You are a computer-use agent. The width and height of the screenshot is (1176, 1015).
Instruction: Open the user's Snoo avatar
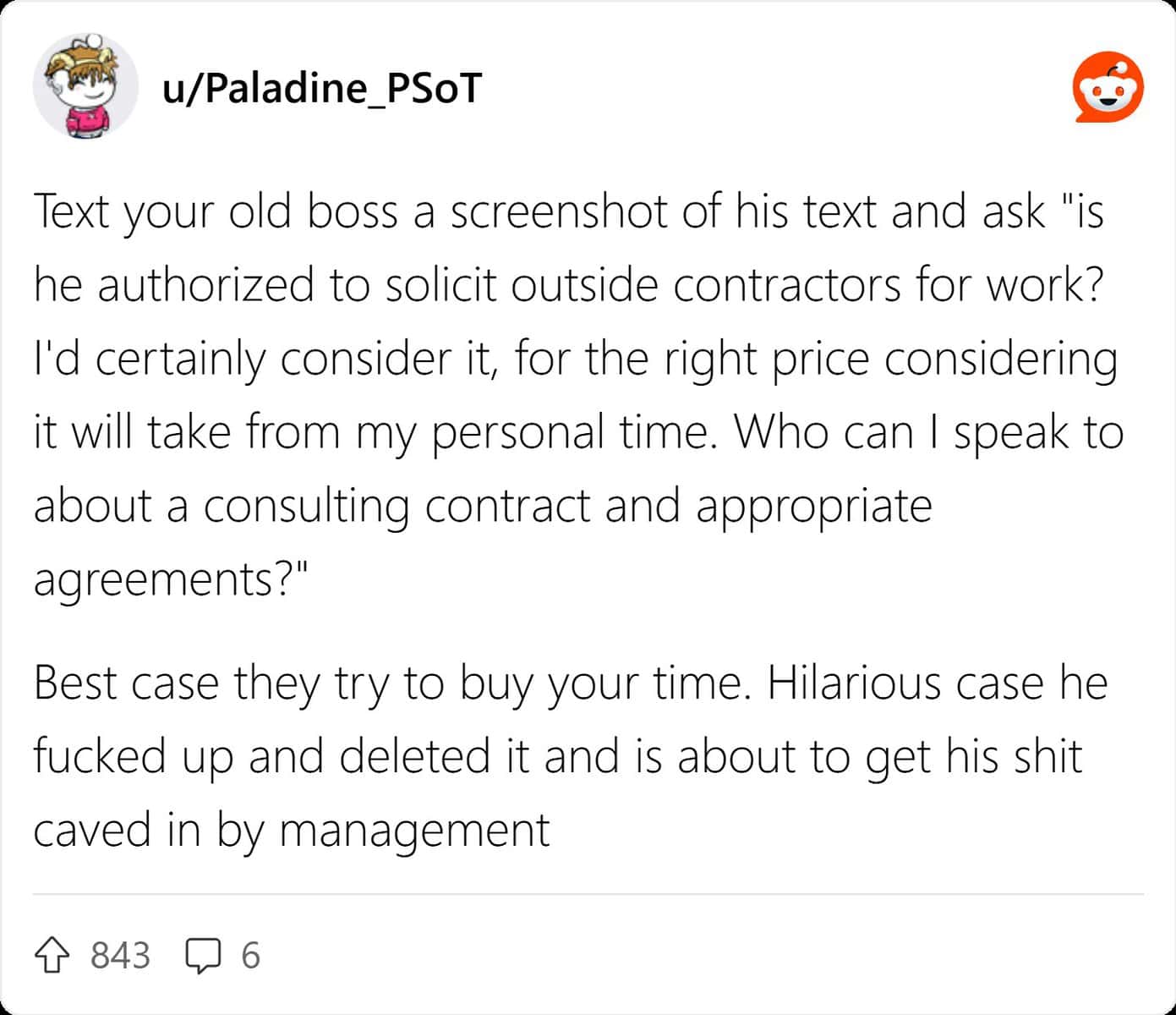pos(85,87)
